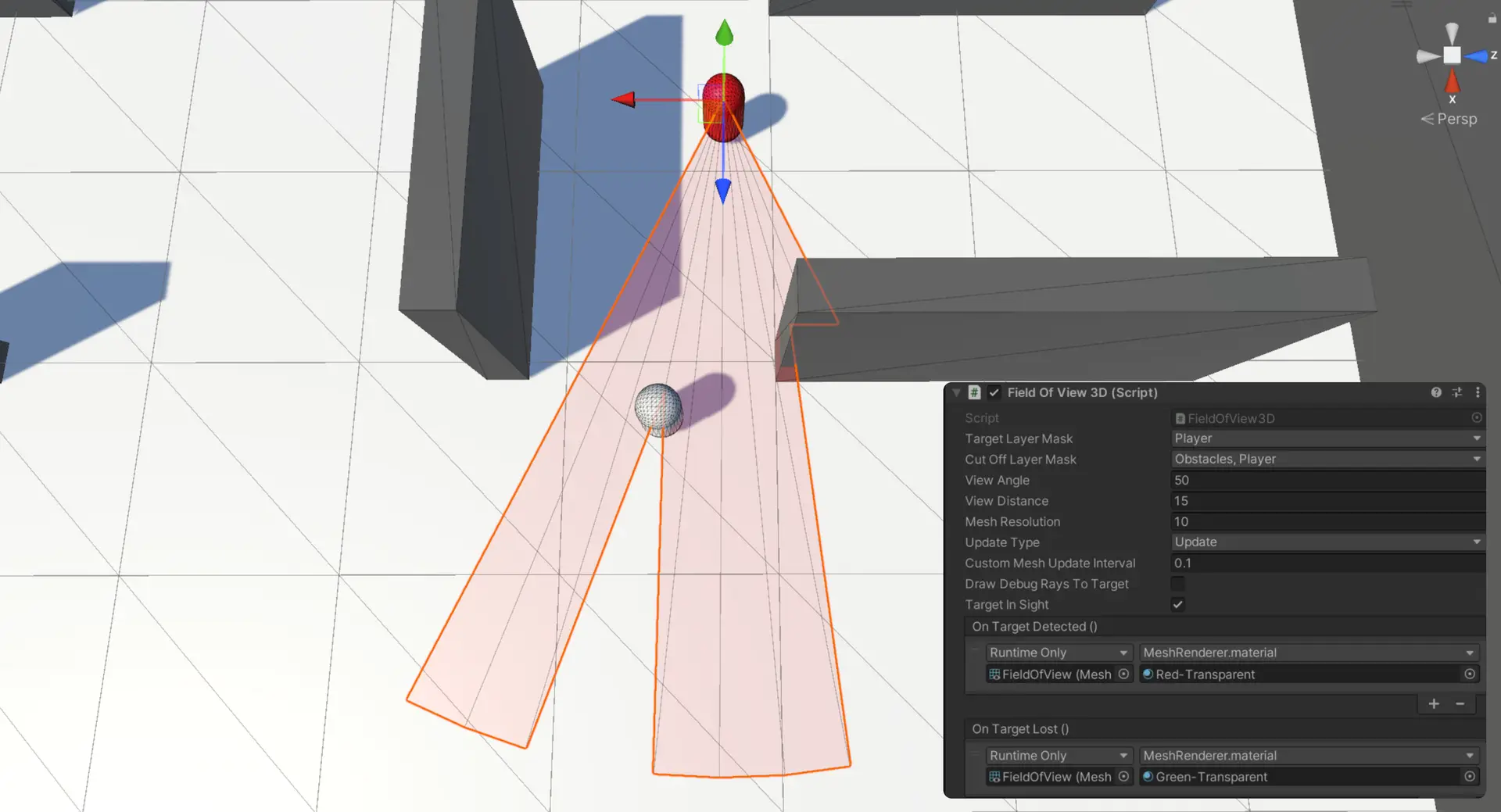Select the white sphere player object
The width and height of the screenshot is (1501, 812).
[x=658, y=408]
